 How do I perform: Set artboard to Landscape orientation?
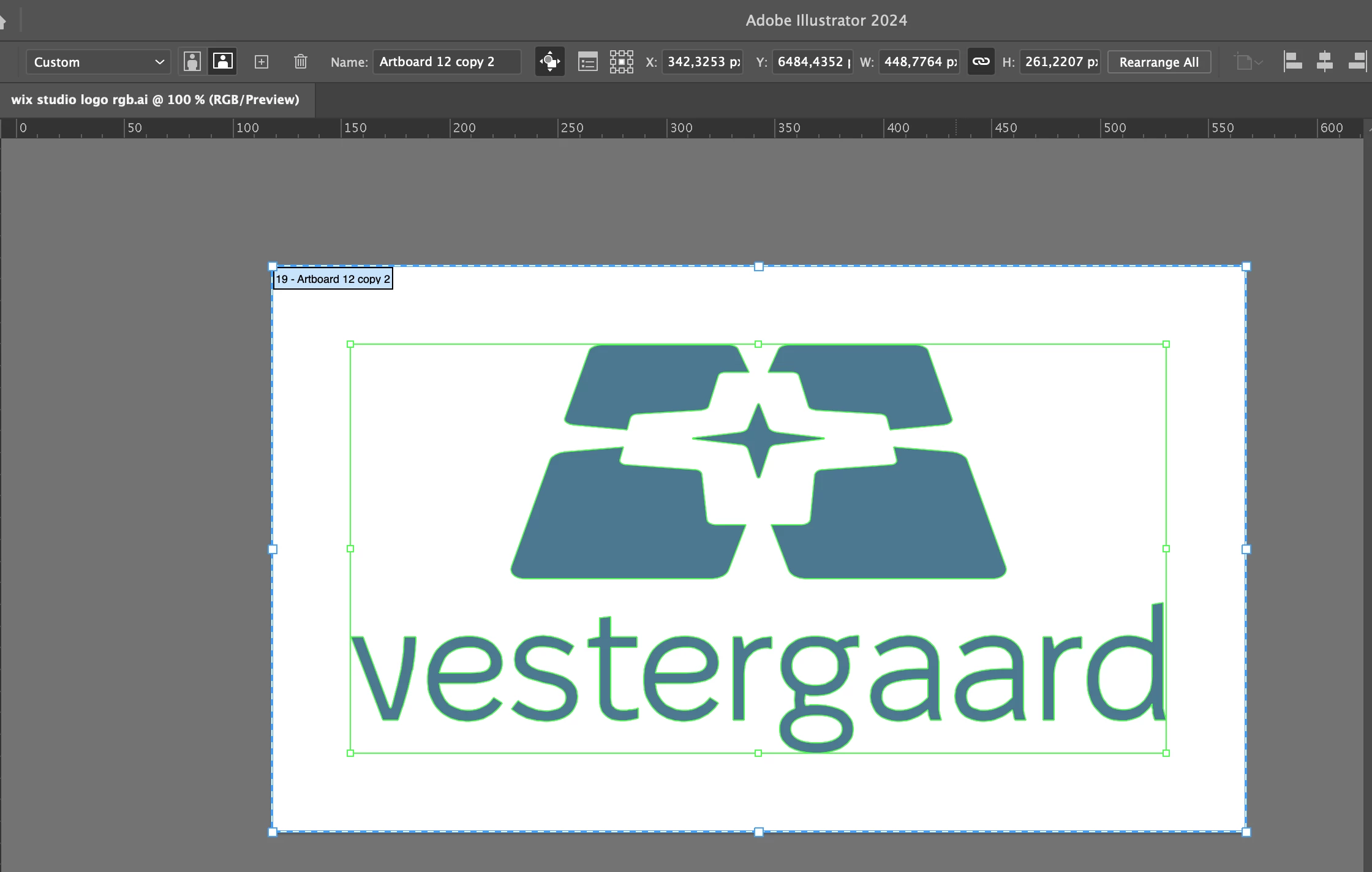[x=222, y=62]
